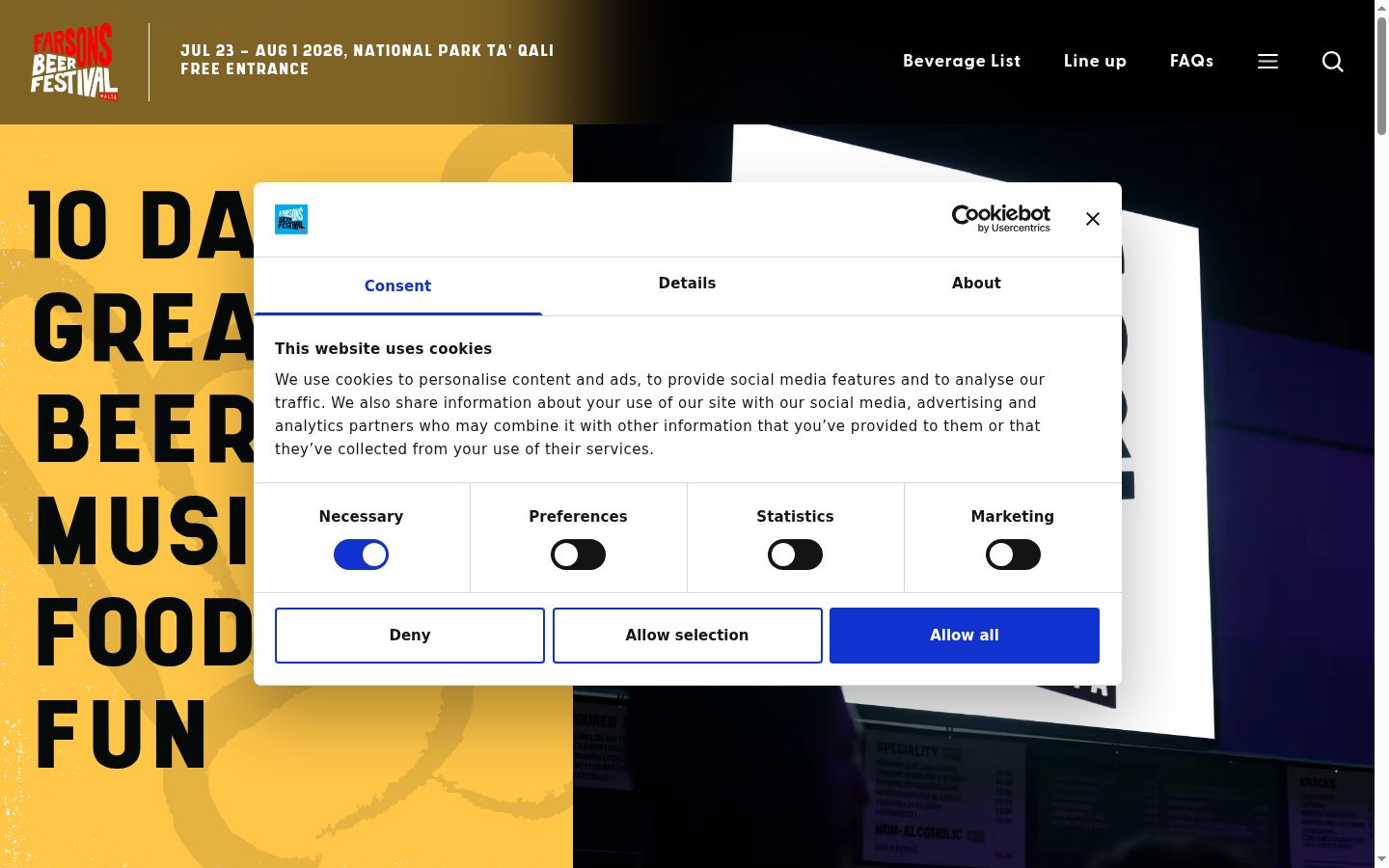Close the cookie consent dialog

tap(1092, 219)
